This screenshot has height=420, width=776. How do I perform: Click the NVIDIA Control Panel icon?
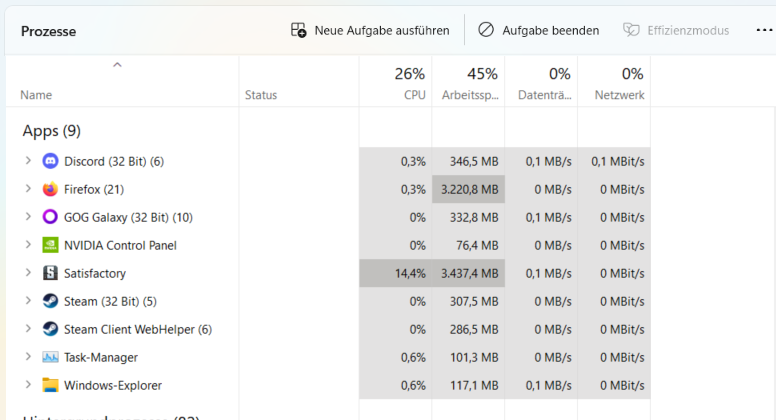click(50, 245)
